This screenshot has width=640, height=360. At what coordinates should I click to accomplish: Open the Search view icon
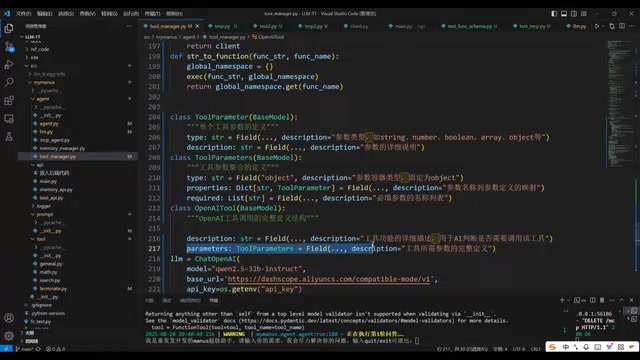tap(9, 82)
